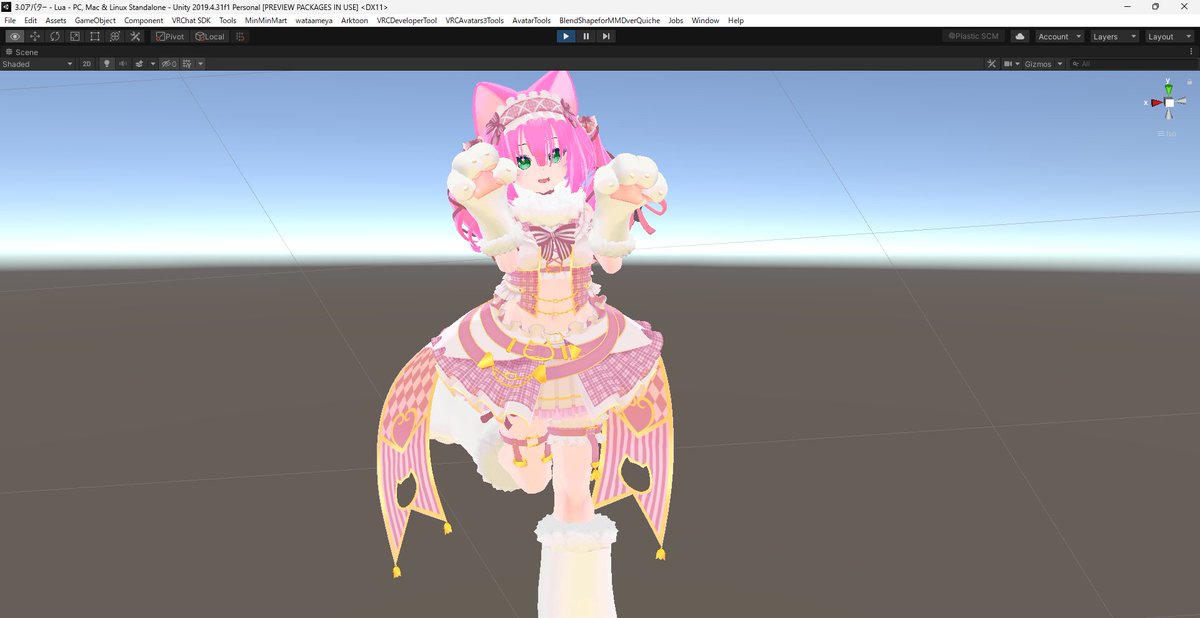The image size is (1200, 618).
Task: Open the Shaded draw mode dropdown
Action: [x=37, y=64]
